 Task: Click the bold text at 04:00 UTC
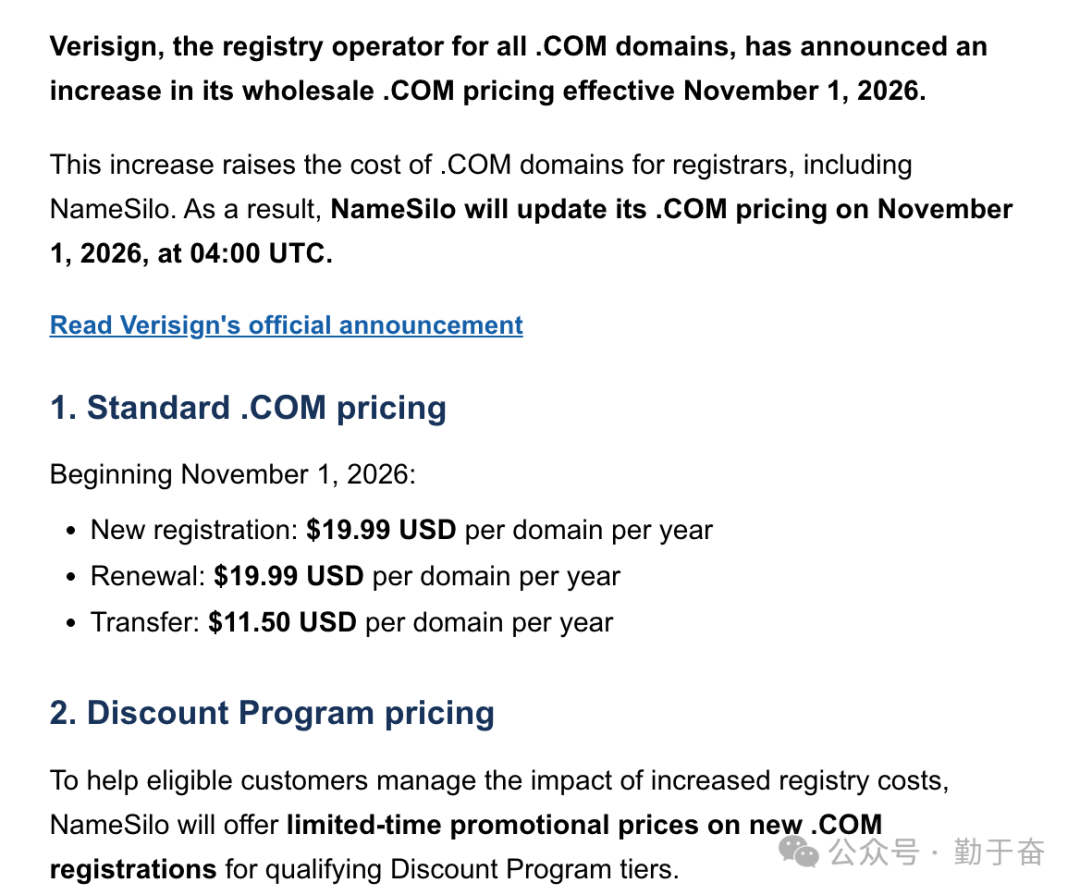[245, 254]
